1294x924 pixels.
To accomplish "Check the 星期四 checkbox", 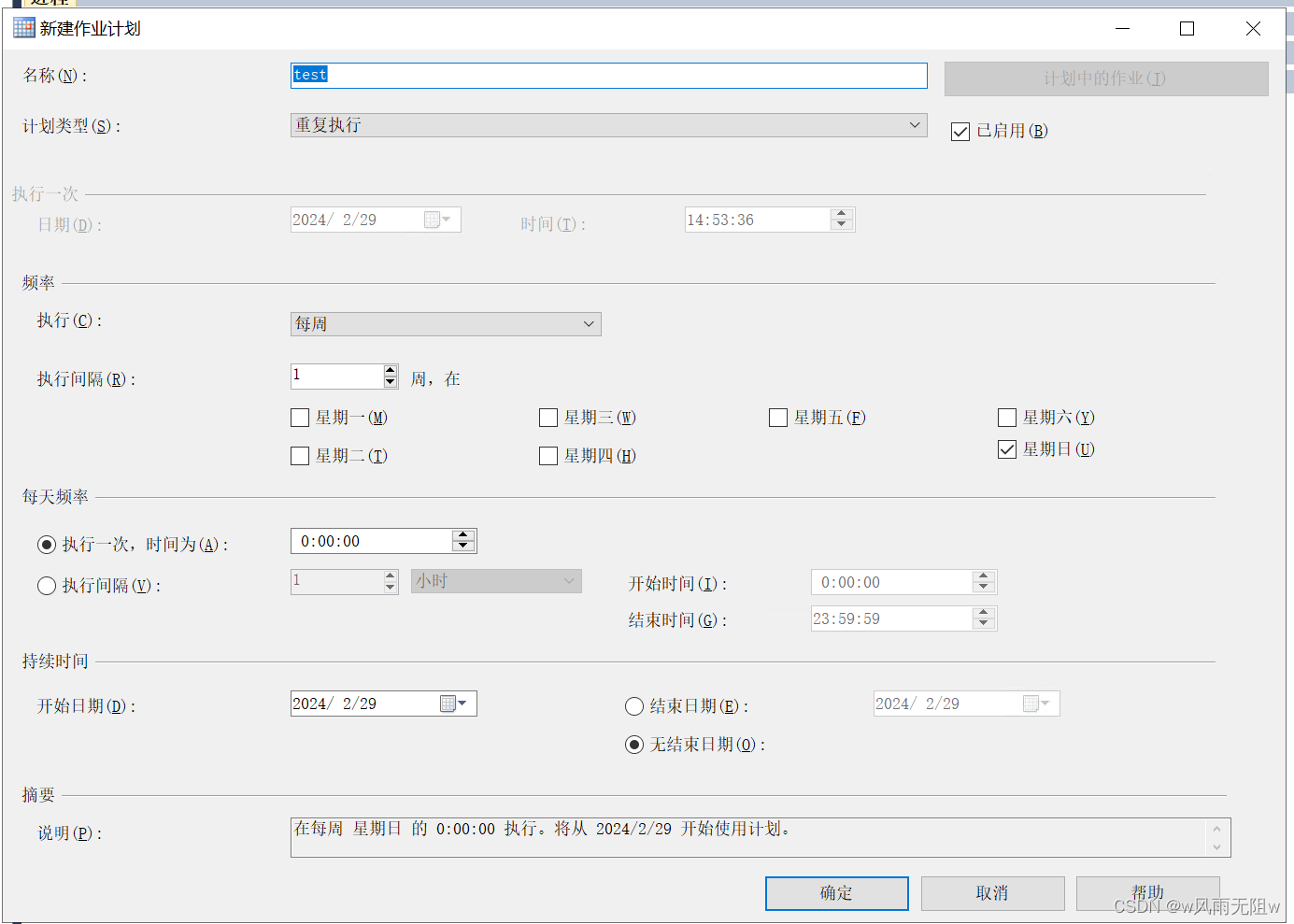I will 548,456.
